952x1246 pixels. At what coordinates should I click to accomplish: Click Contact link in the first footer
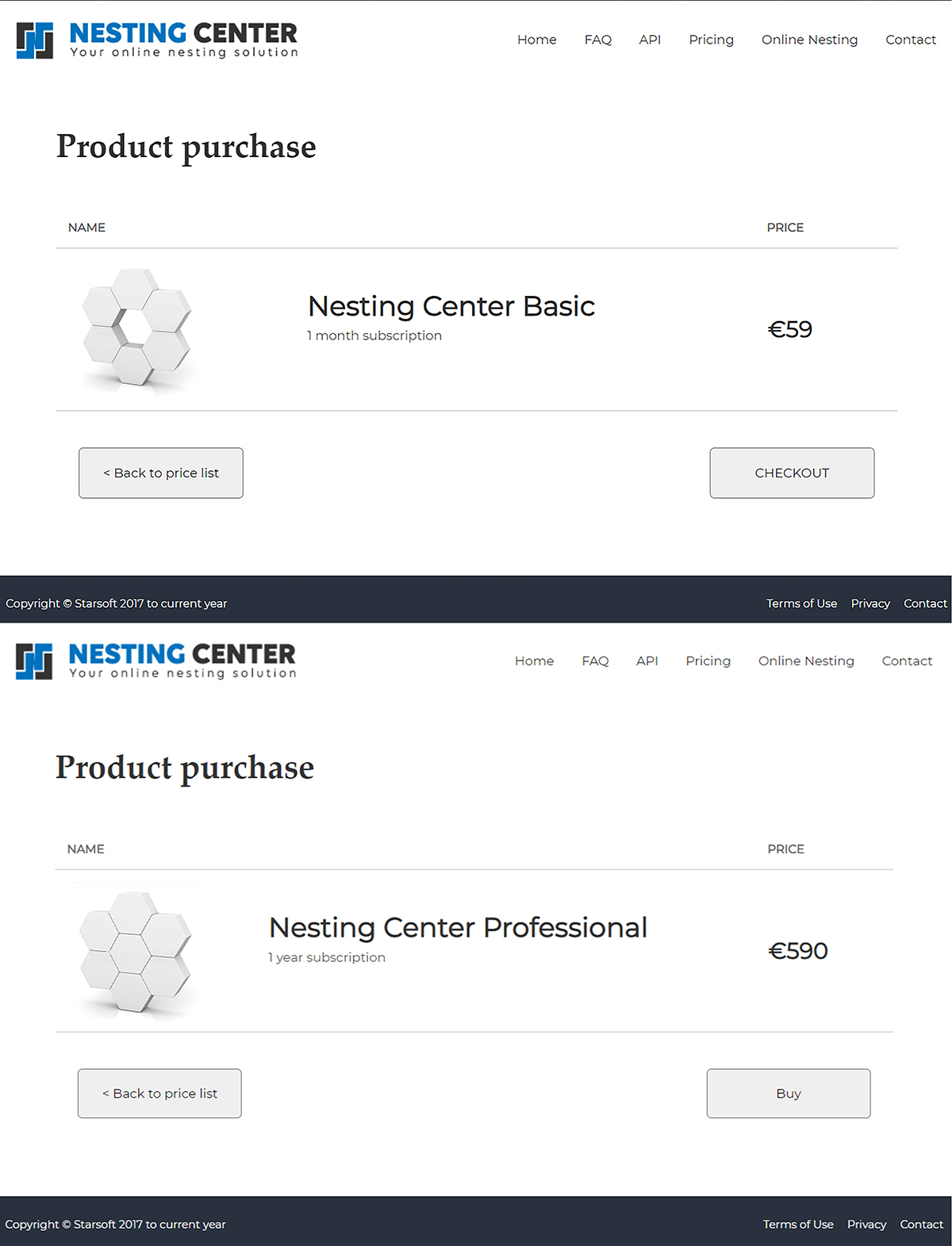(x=925, y=604)
